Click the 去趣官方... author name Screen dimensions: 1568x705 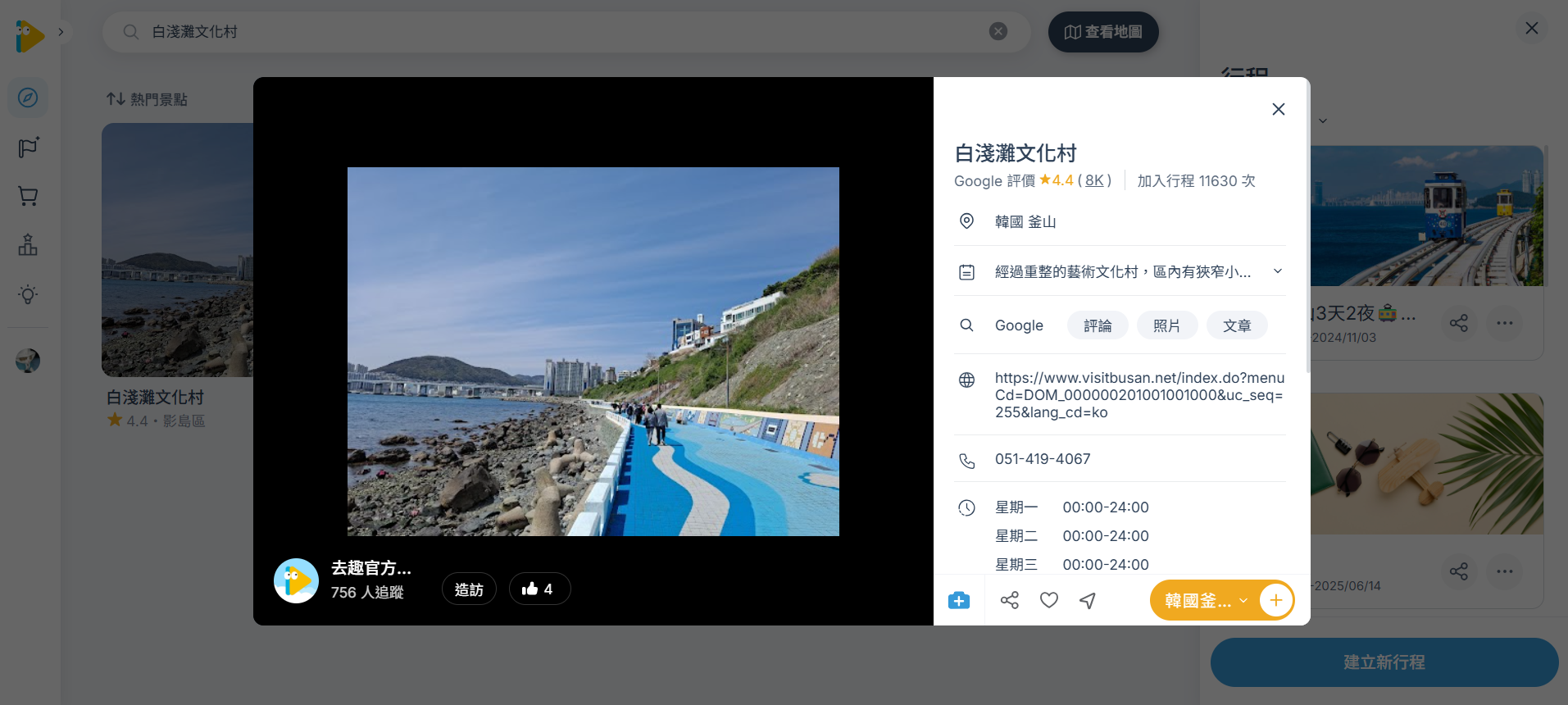pyautogui.click(x=371, y=568)
